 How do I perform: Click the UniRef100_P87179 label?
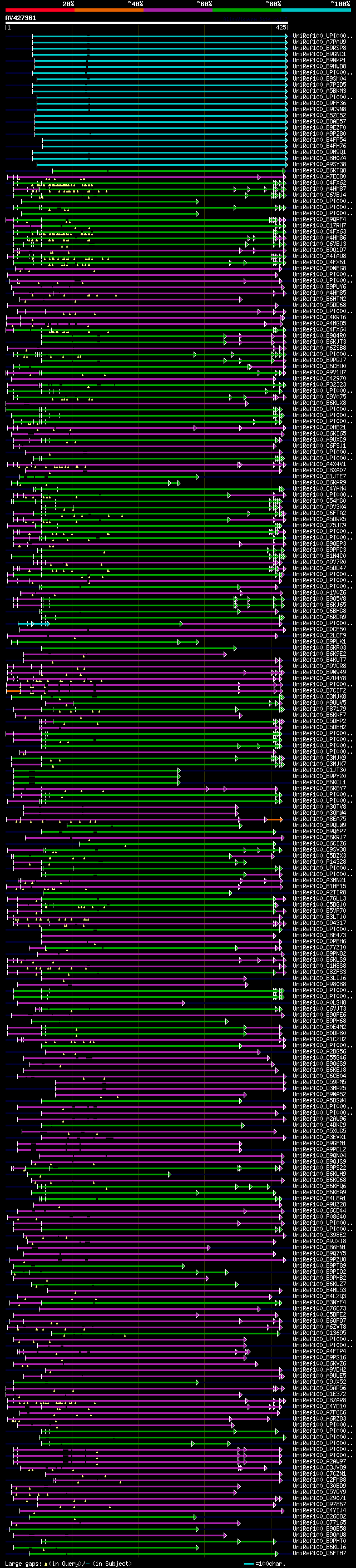click(319, 709)
